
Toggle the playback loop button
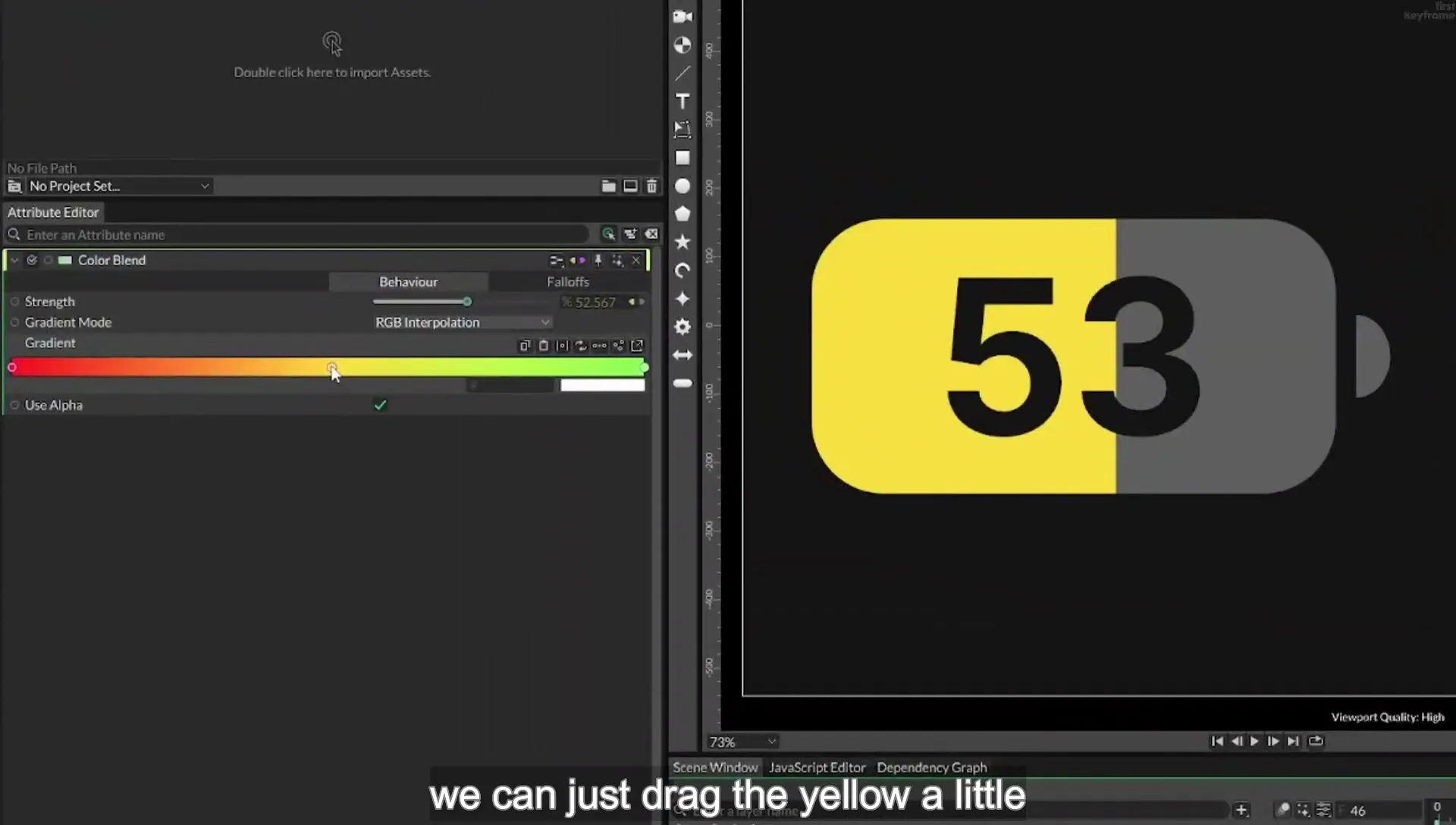coord(1316,741)
